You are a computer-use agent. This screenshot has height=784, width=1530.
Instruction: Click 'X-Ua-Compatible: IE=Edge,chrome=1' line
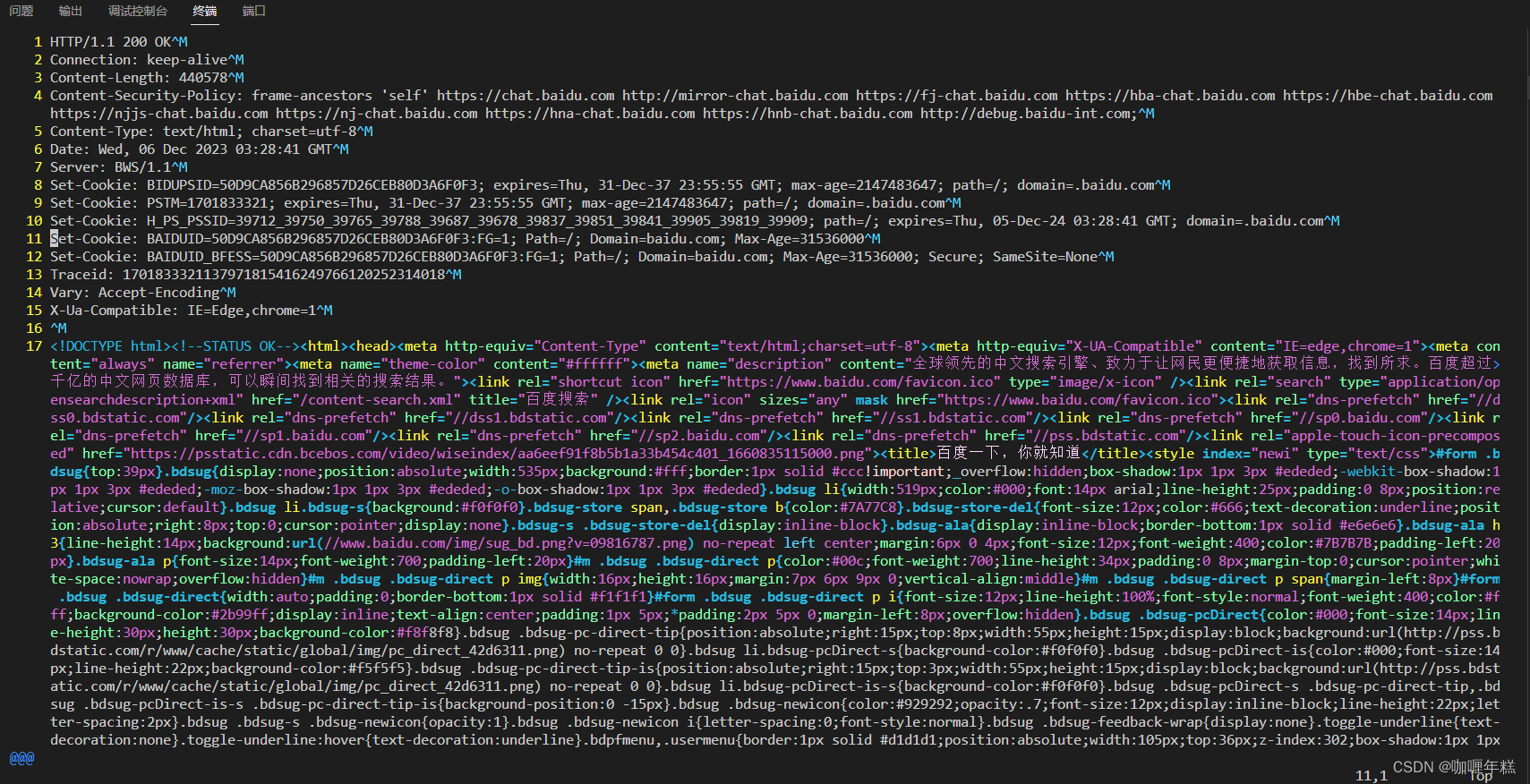coord(192,311)
